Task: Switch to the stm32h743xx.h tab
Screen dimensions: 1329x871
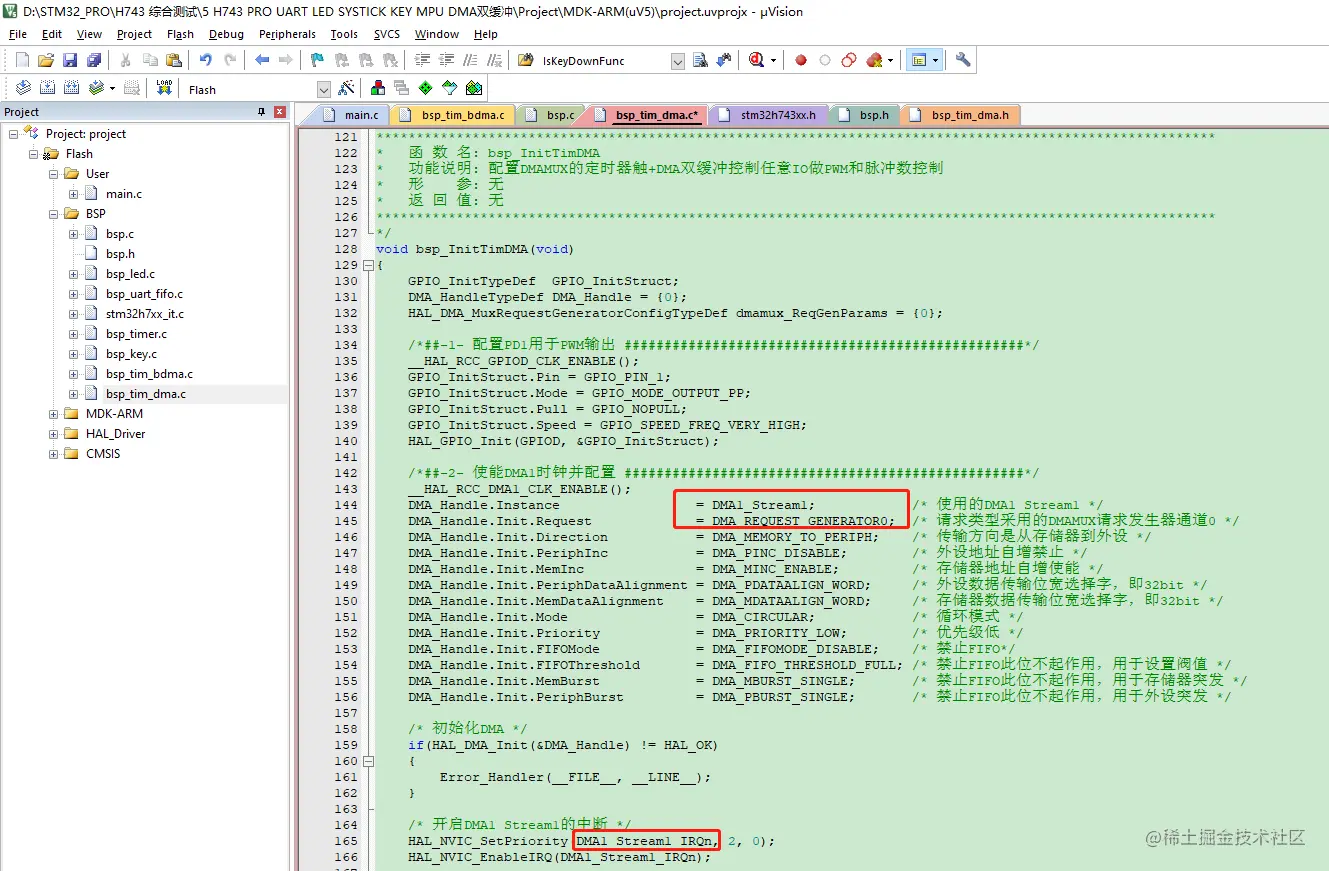Action: (768, 115)
